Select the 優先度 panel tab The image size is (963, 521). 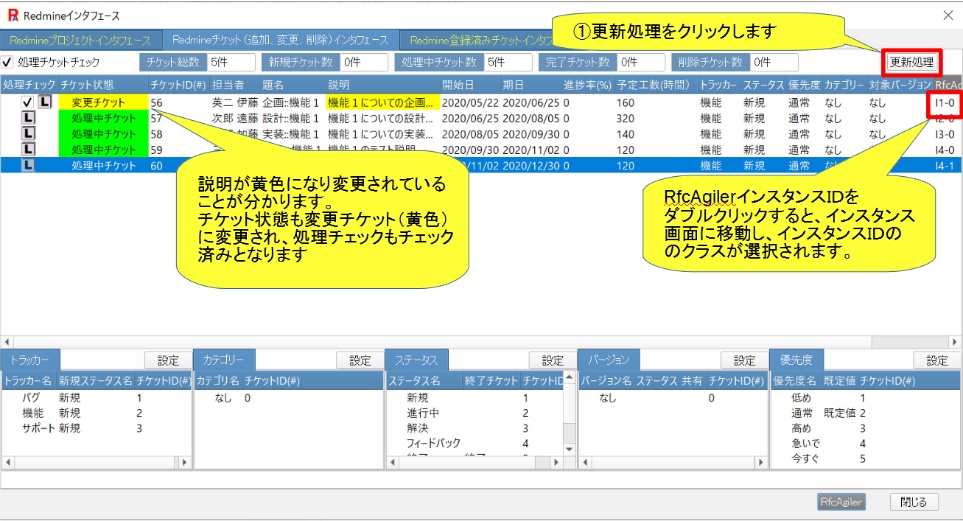[797, 359]
